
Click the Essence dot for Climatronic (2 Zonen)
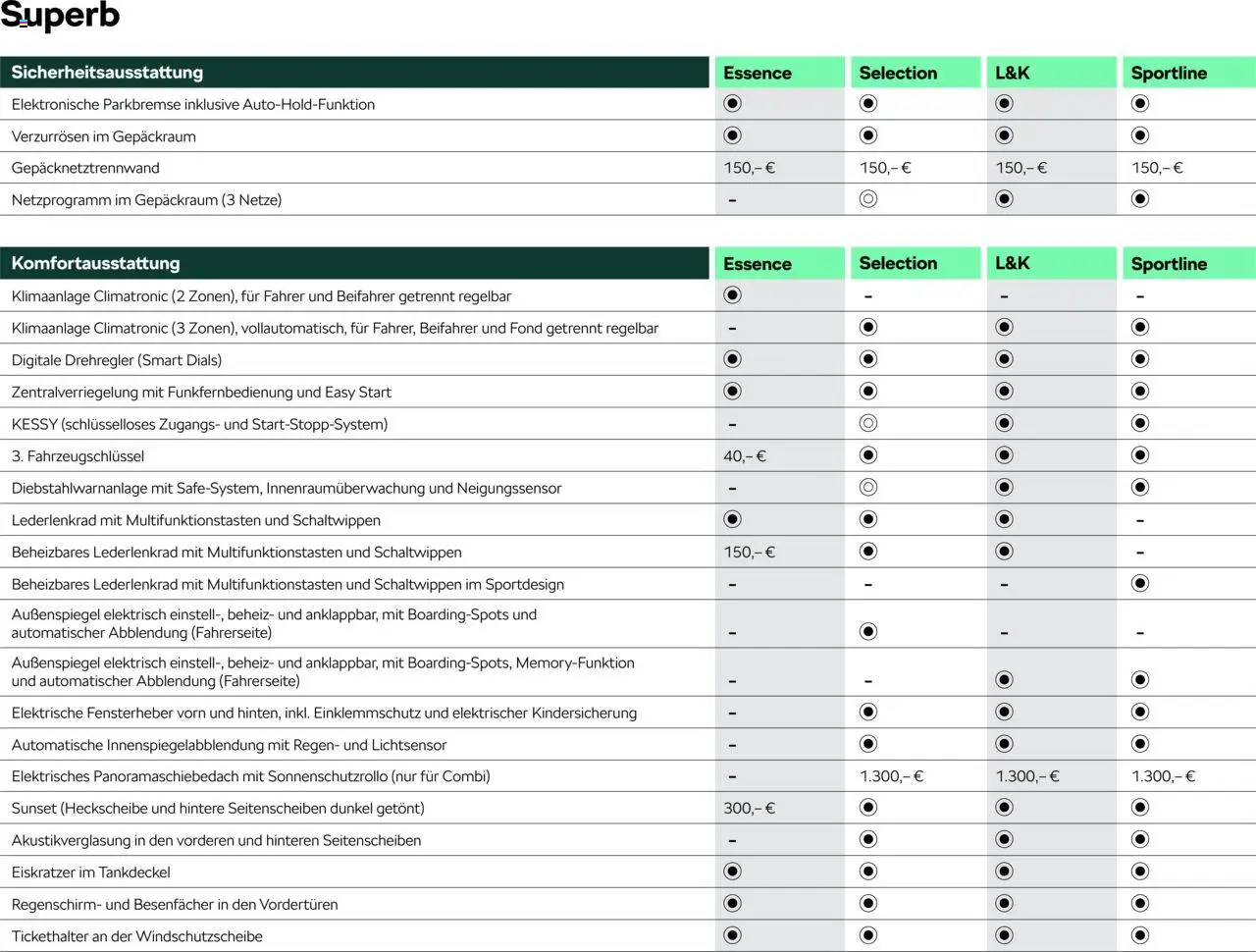click(x=732, y=295)
